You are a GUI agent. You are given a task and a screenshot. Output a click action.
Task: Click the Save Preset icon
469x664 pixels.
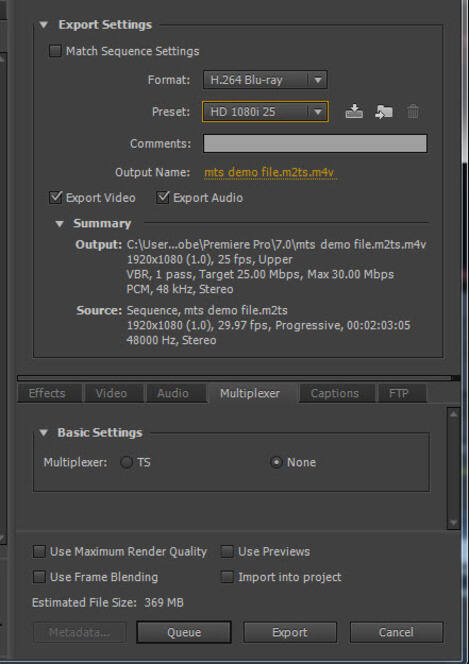354,112
